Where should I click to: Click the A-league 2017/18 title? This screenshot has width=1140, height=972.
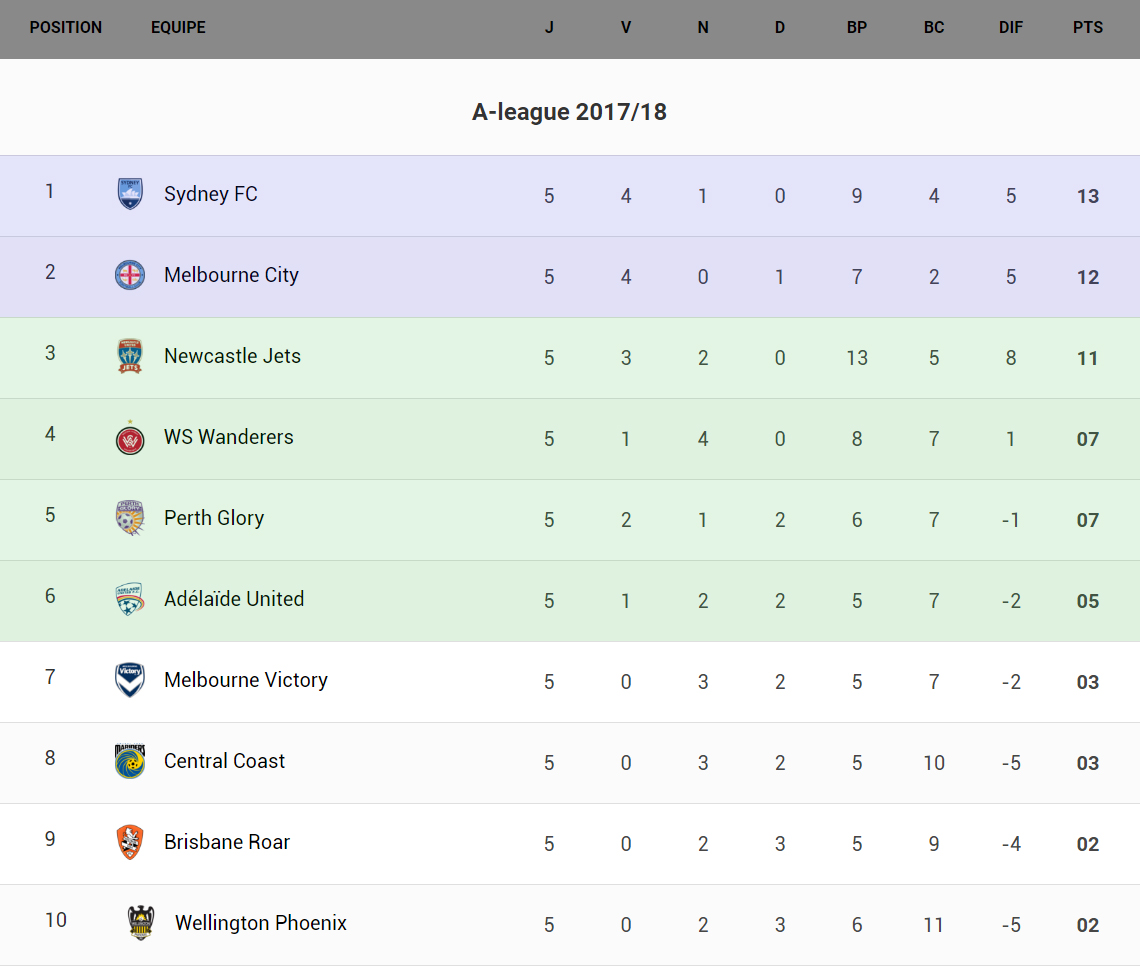[x=569, y=112]
